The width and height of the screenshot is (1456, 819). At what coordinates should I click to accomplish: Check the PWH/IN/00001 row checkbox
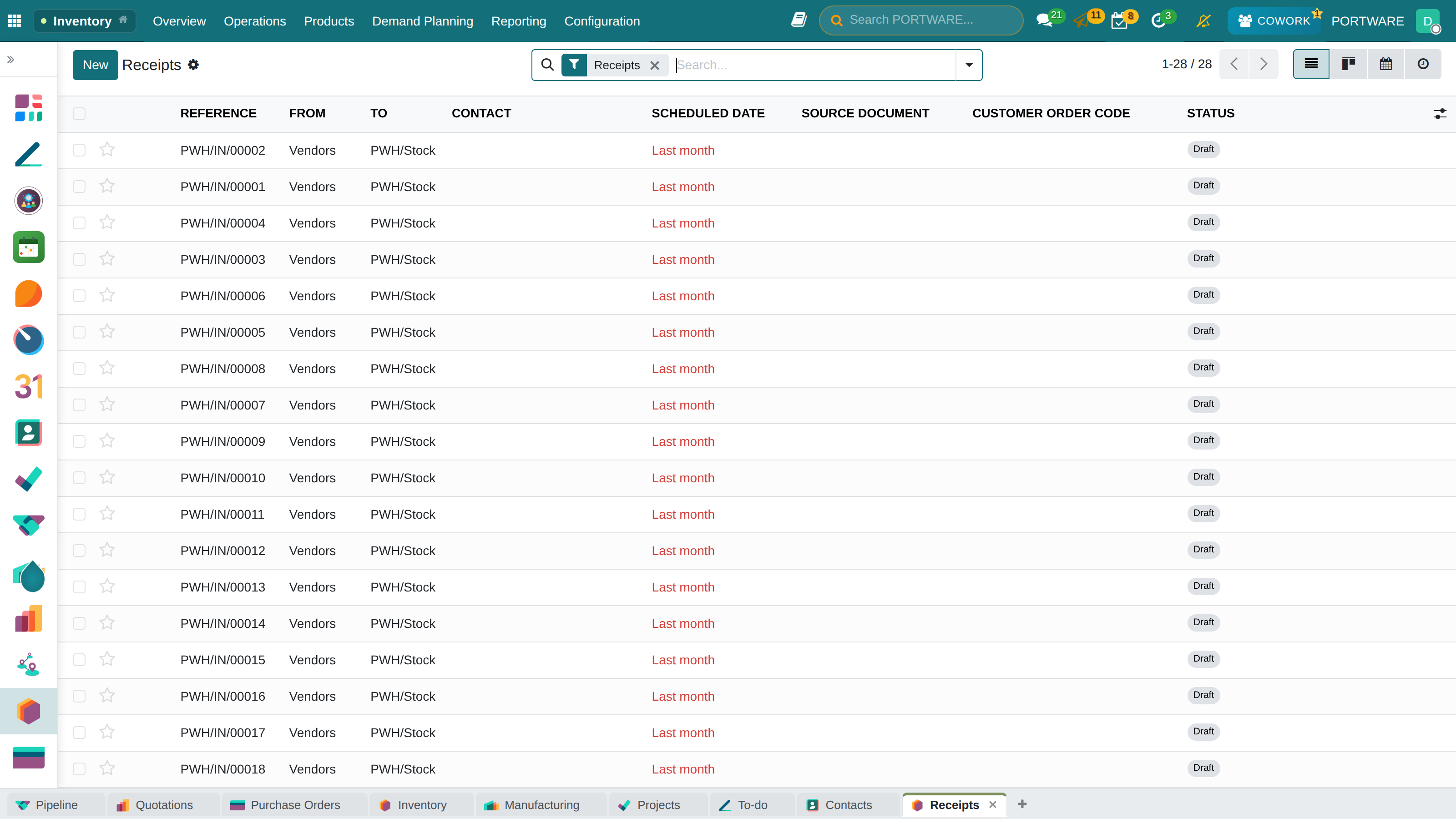(x=79, y=187)
